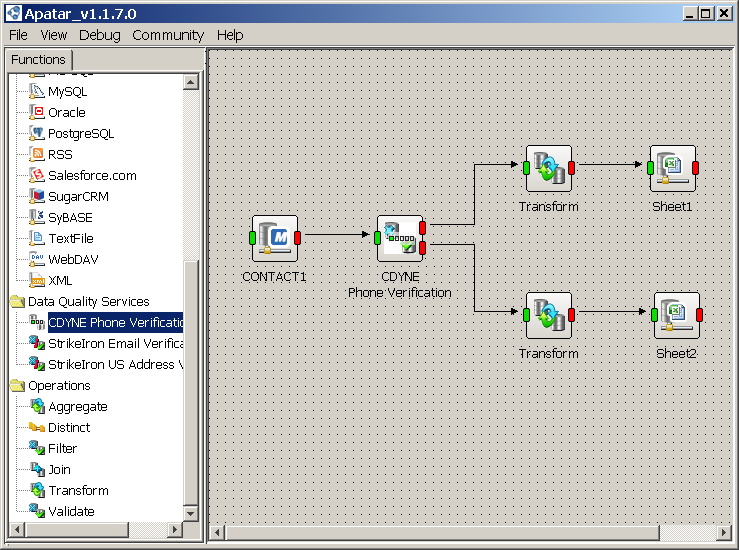Click the 'Distinct' tree label
Image resolution: width=739 pixels, height=550 pixels.
[69, 427]
